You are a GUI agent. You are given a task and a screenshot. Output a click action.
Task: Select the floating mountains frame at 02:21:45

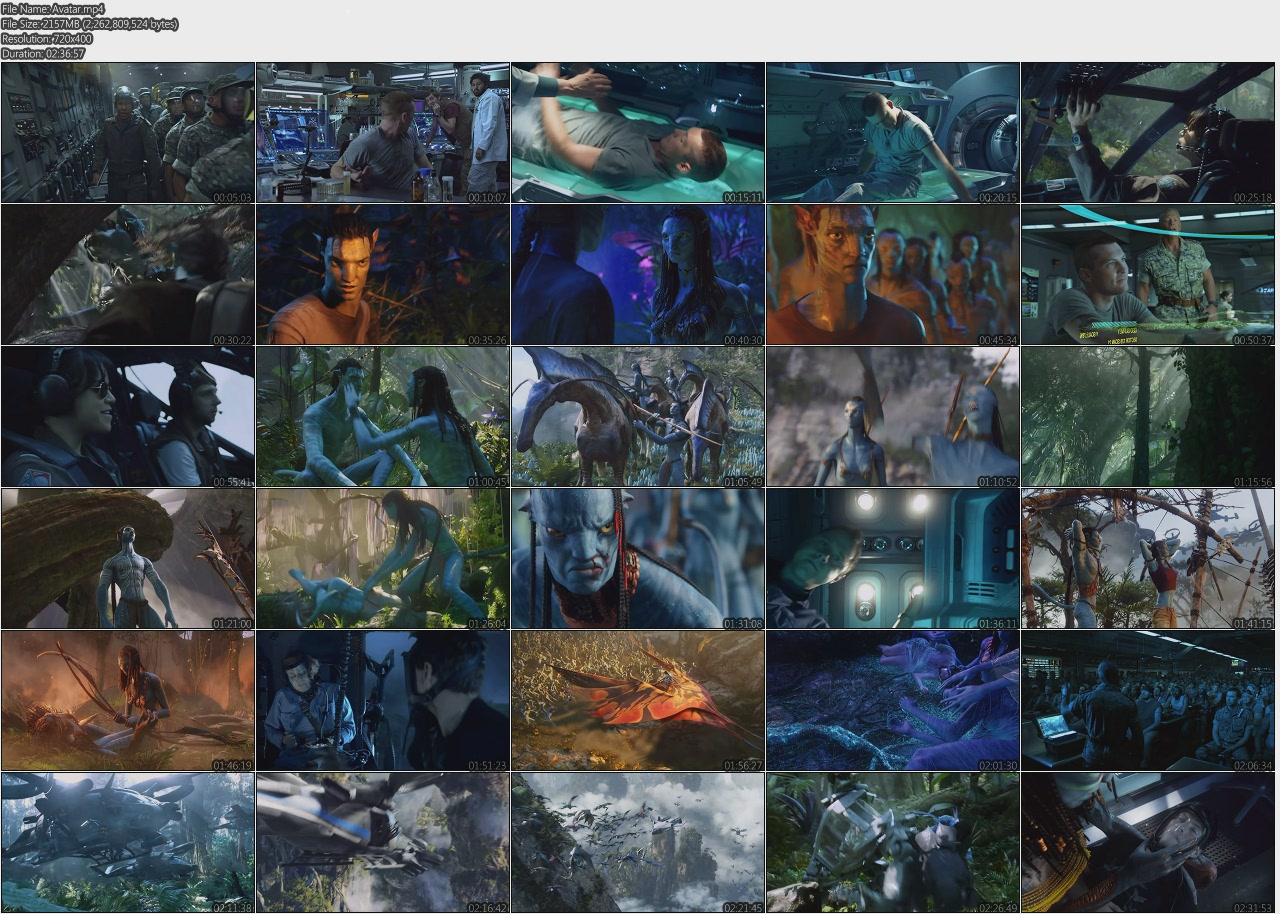click(x=638, y=843)
